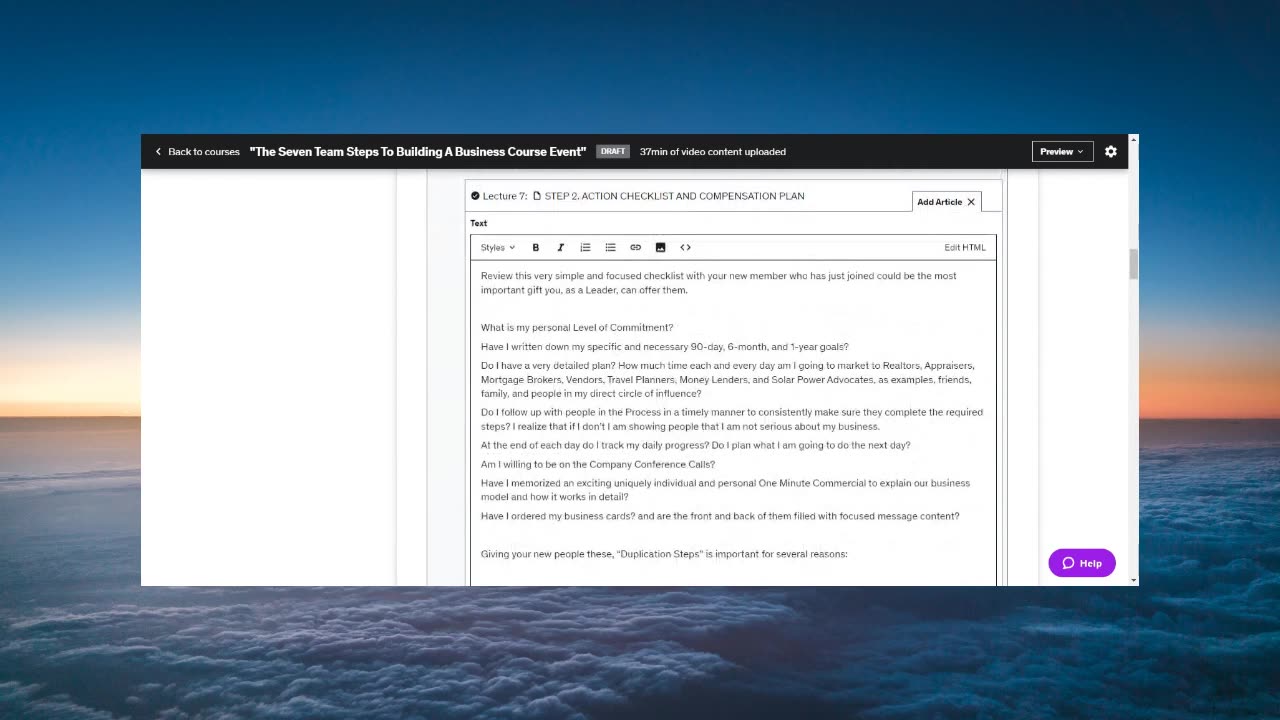
Task: Click the course title in header
Action: (x=418, y=152)
